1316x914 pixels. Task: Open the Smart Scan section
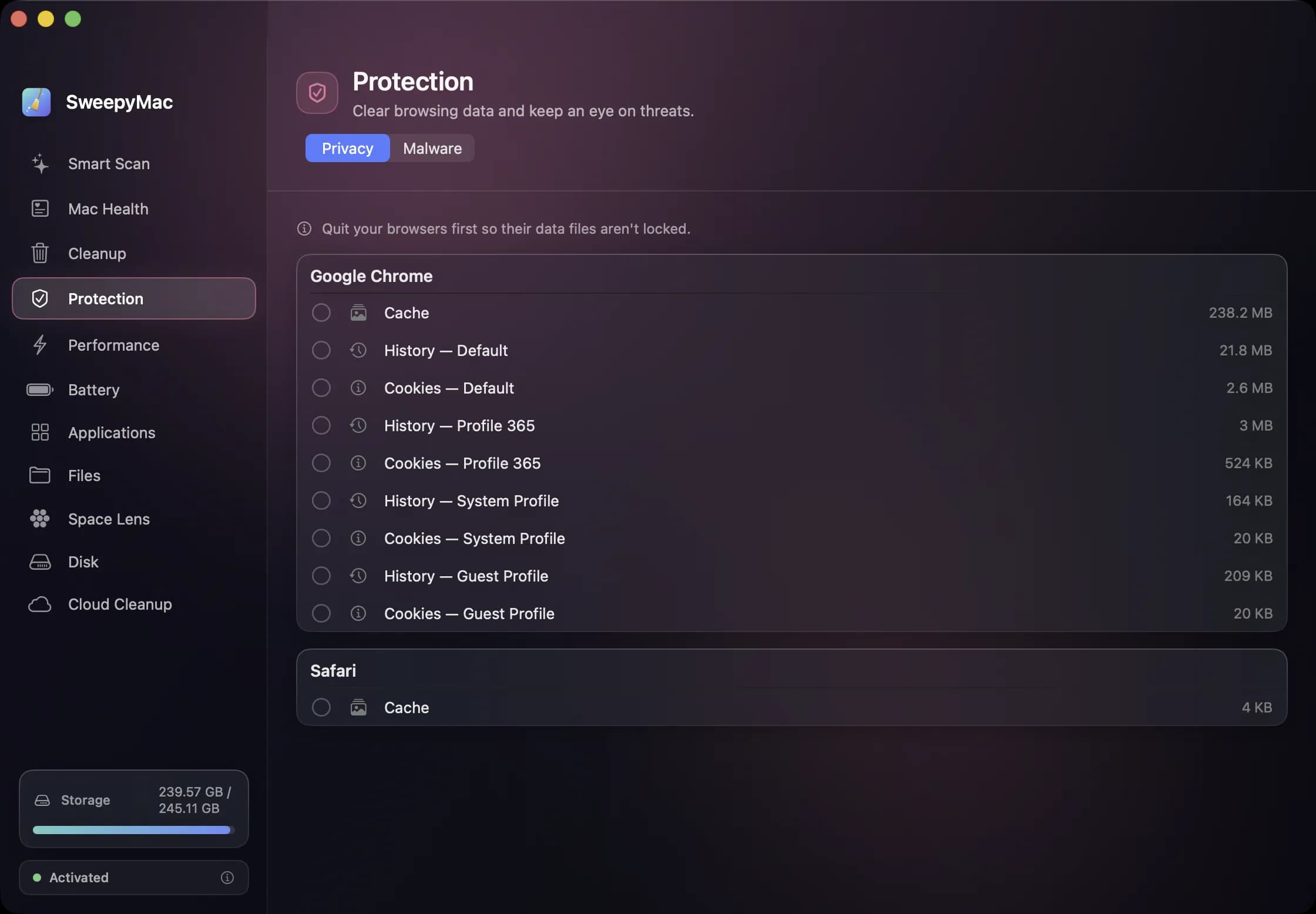[134, 164]
